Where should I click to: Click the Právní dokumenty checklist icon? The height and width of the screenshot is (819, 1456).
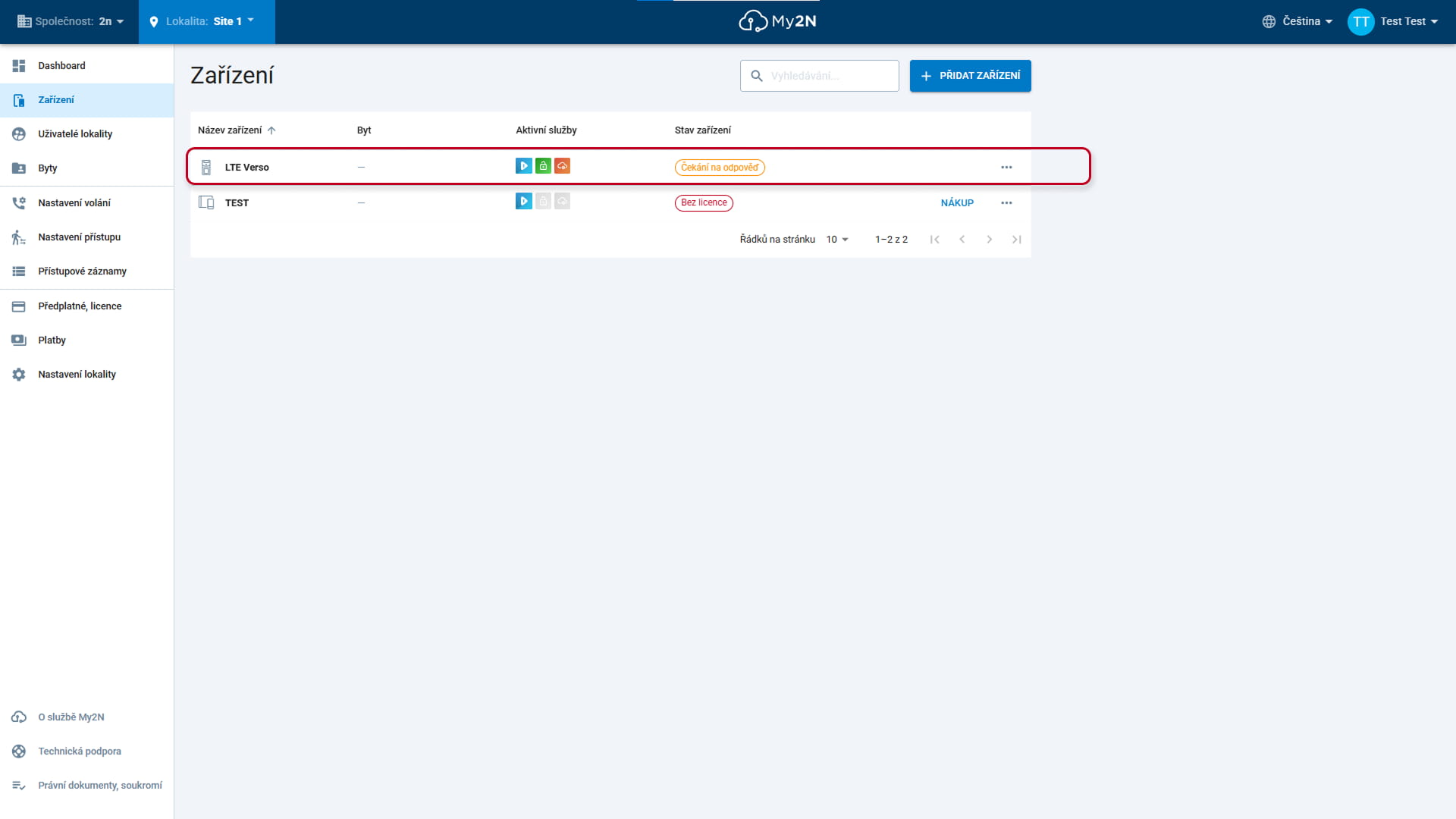pyautogui.click(x=19, y=786)
